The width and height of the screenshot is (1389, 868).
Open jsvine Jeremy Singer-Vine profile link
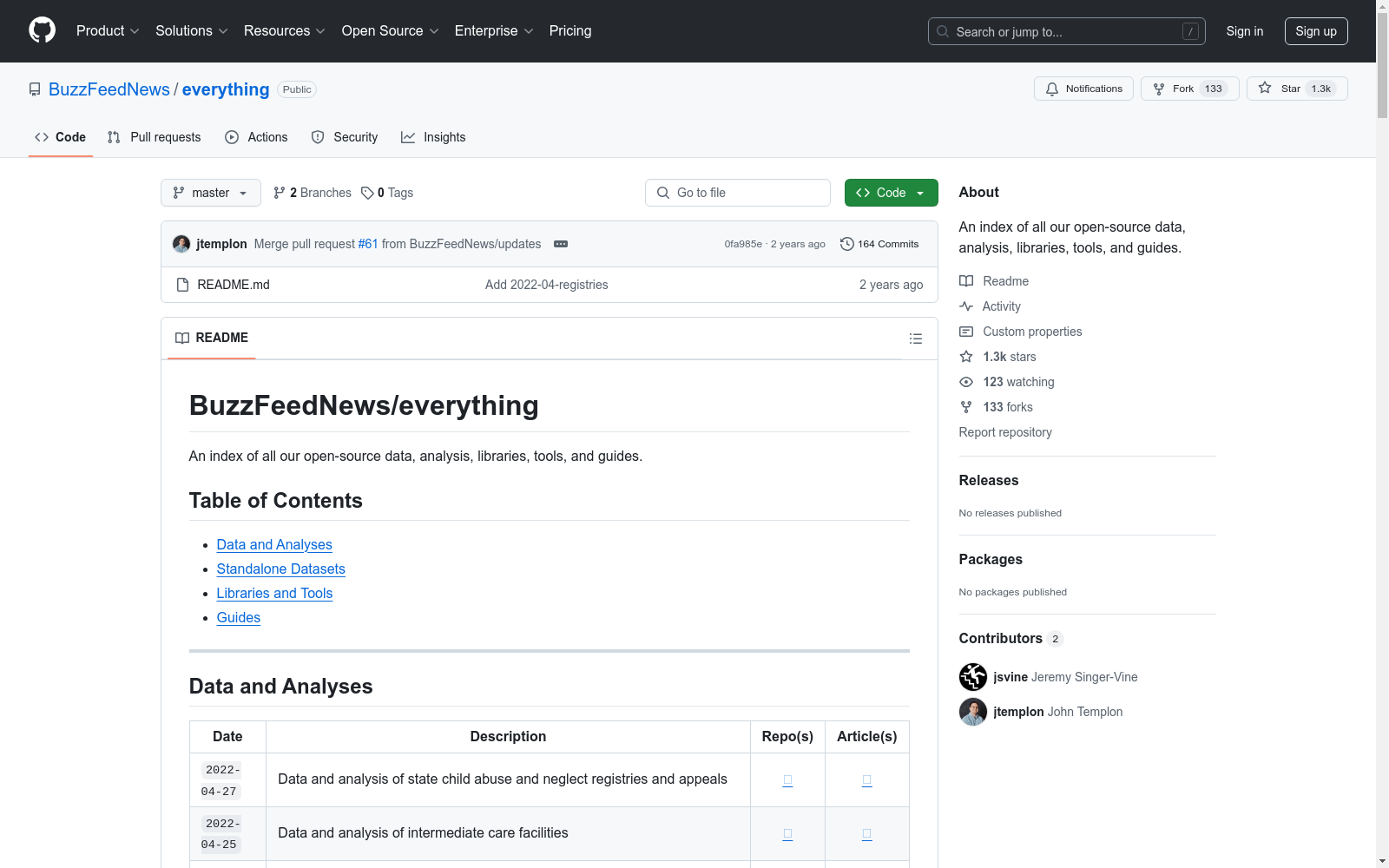click(1065, 677)
